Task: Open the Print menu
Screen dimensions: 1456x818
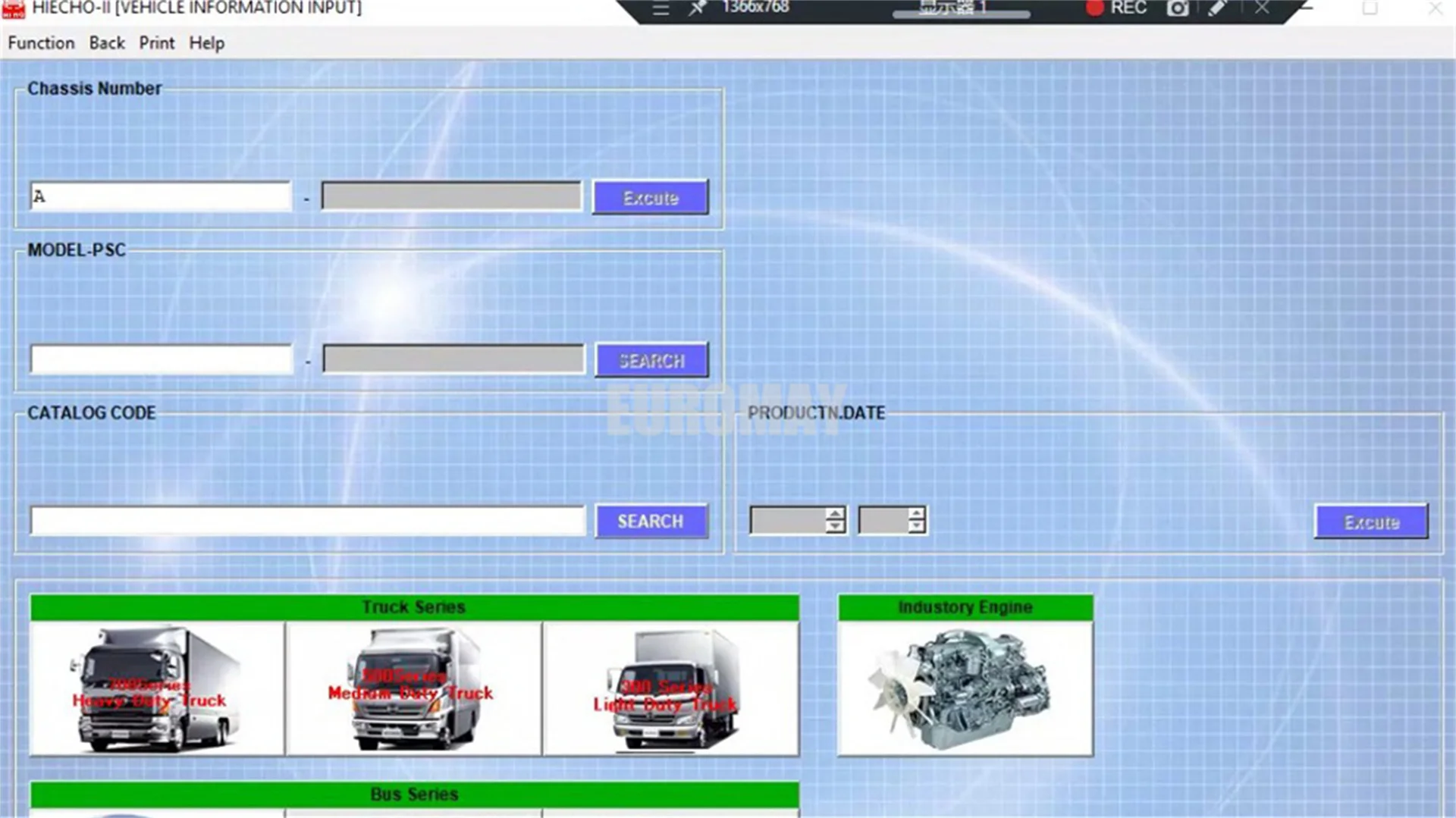Action: pyautogui.click(x=157, y=43)
